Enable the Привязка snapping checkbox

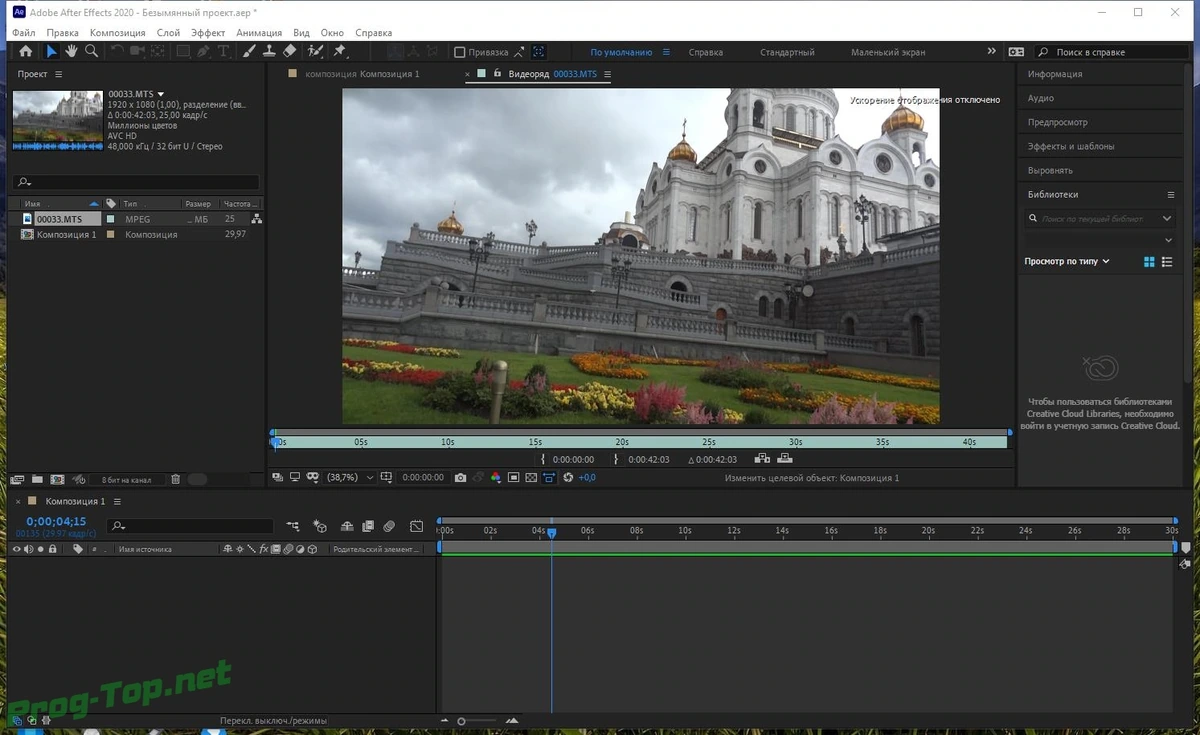point(460,52)
